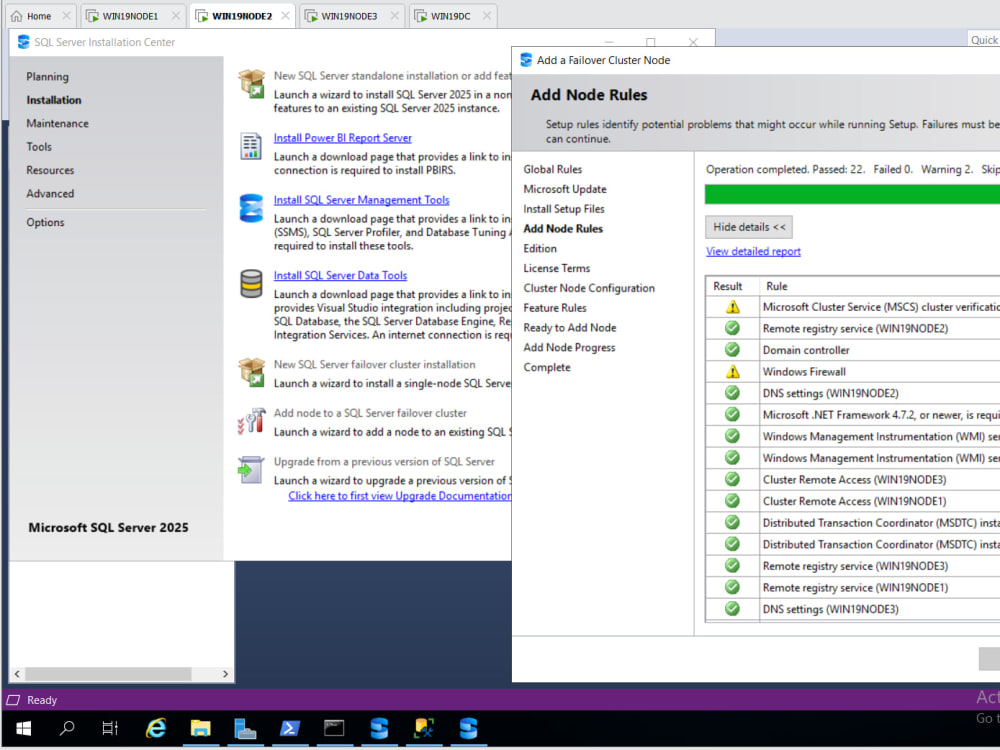Click the warning icon for Windows Firewall rule

(x=733, y=371)
